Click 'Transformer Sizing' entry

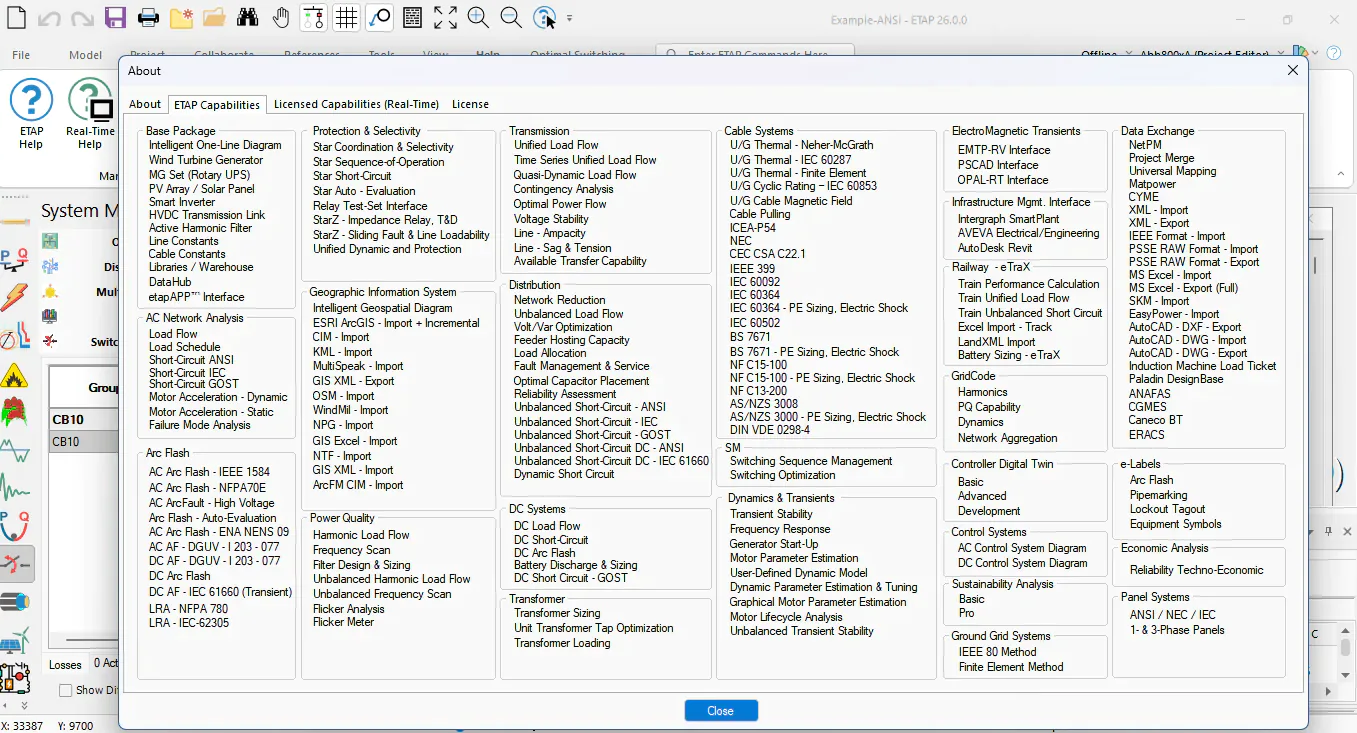[x=557, y=613]
